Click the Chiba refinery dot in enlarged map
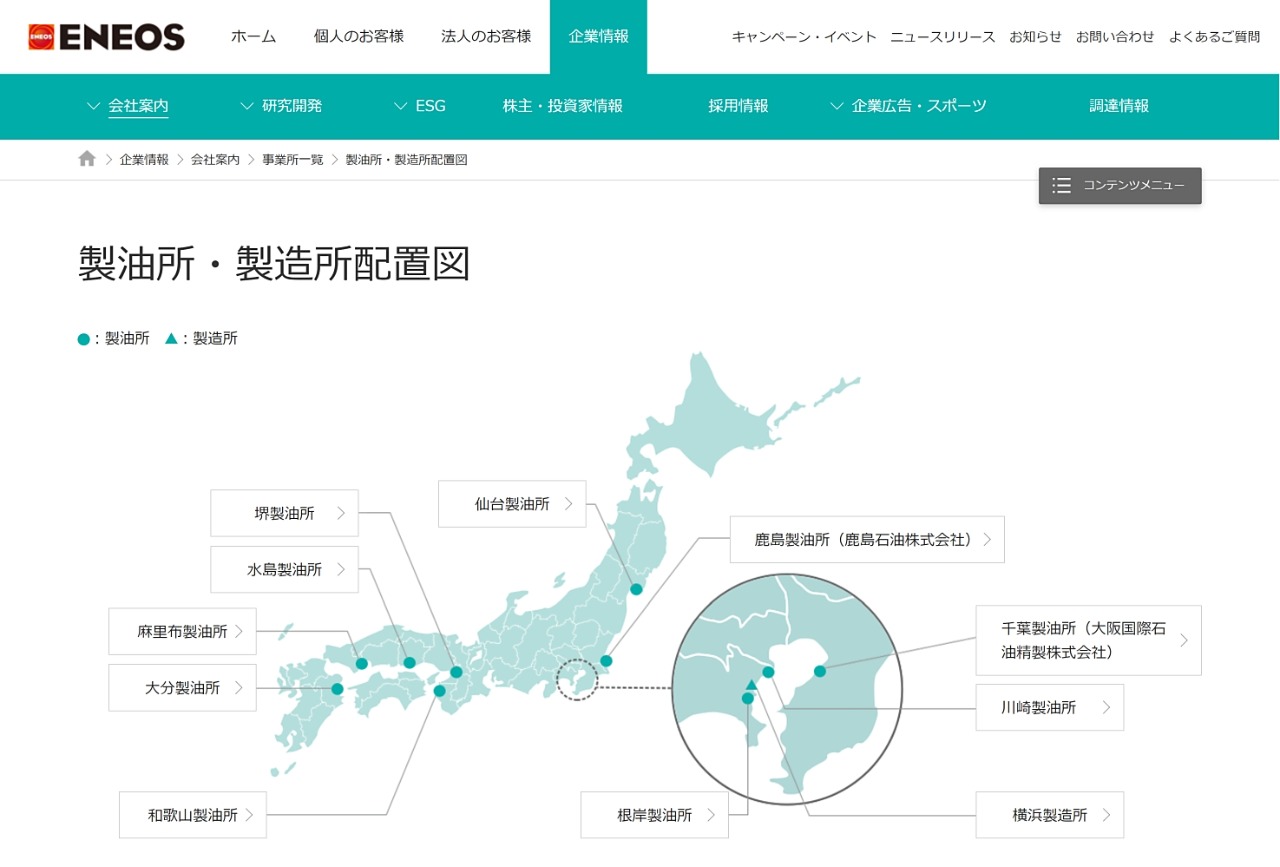Viewport: 1280px width, 867px height. (x=819, y=671)
